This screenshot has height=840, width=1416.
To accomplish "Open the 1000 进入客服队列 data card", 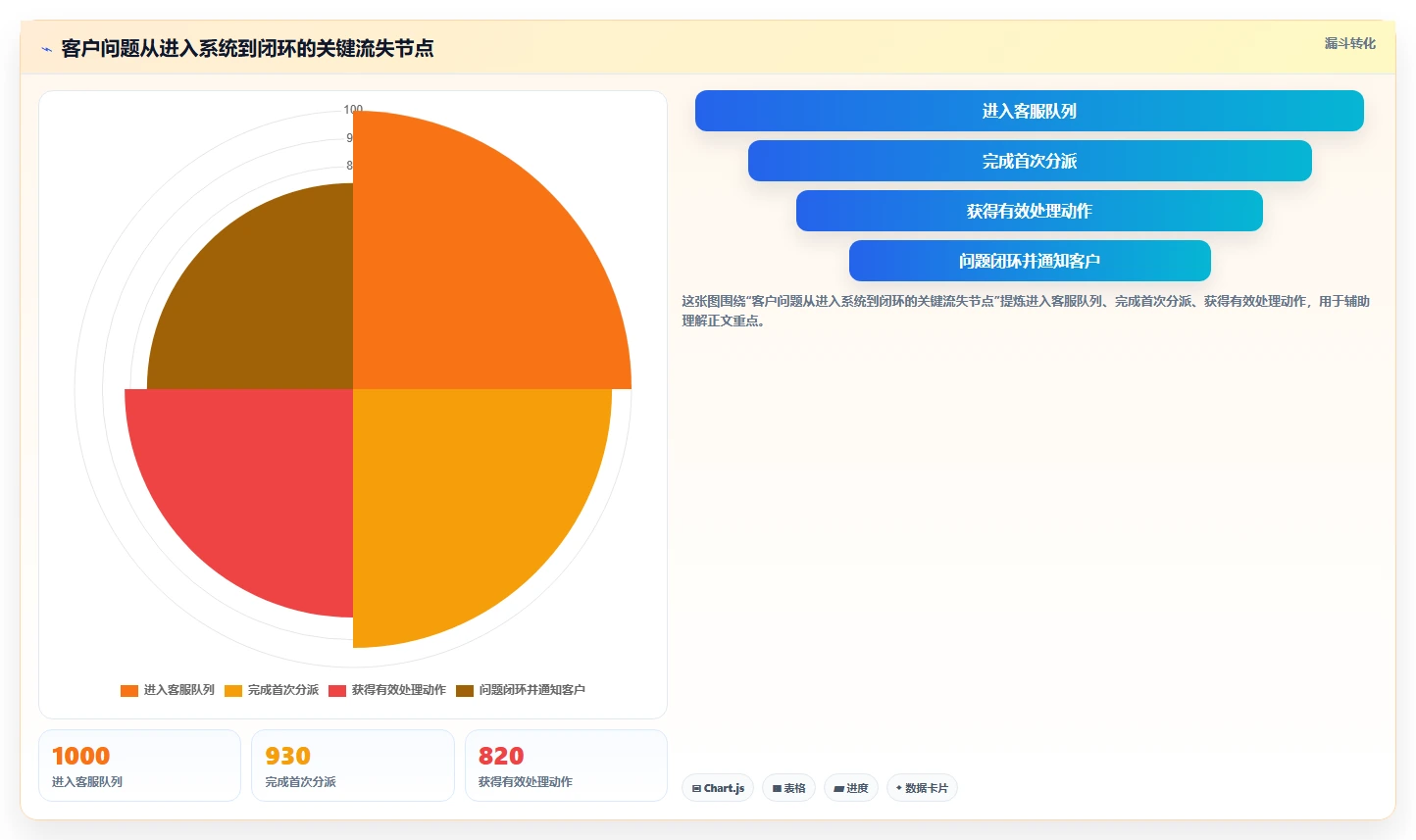I will click(x=139, y=766).
